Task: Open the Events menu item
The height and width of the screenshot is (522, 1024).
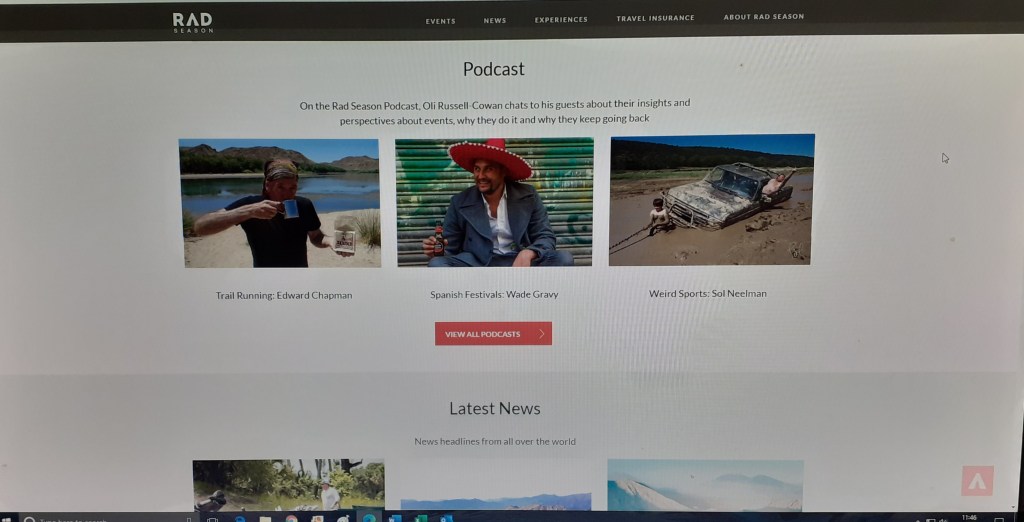Action: click(x=440, y=20)
